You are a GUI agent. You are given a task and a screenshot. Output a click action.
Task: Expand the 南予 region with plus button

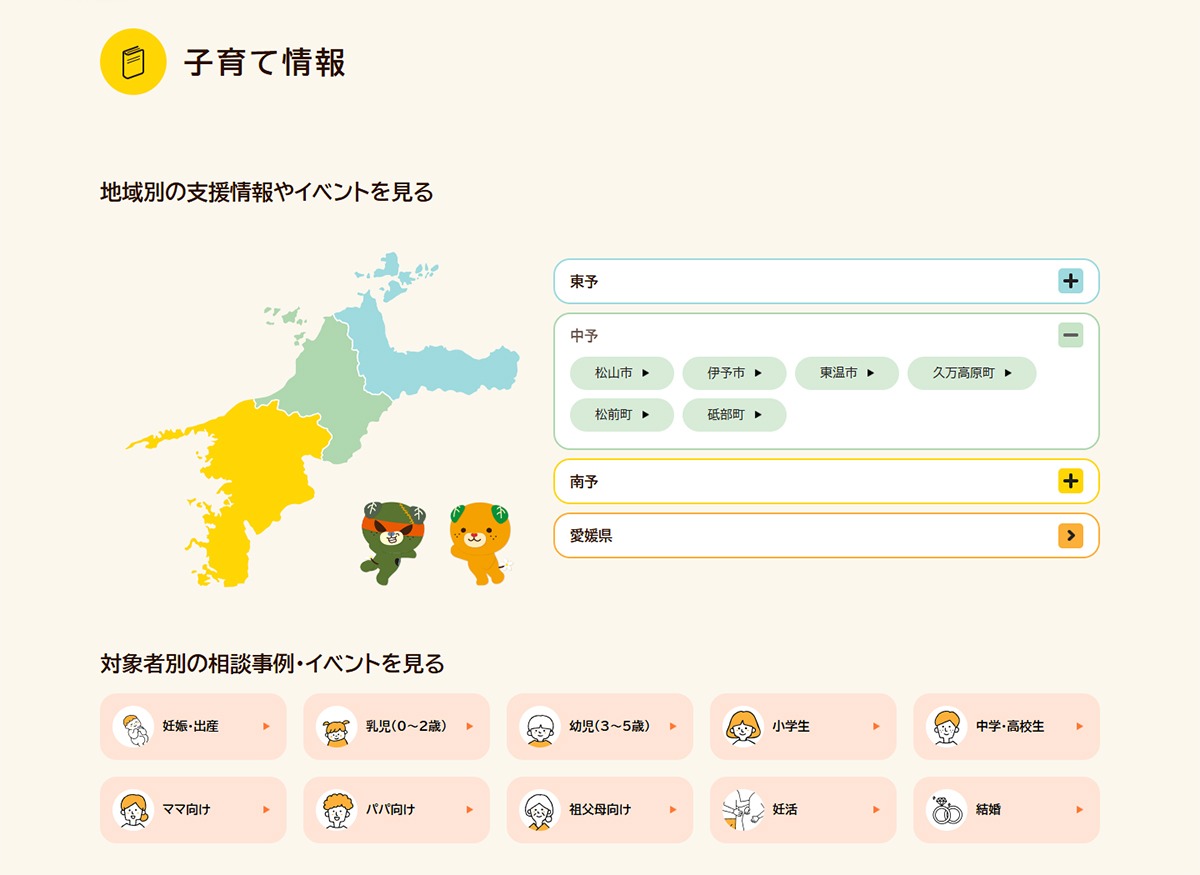pos(1070,481)
